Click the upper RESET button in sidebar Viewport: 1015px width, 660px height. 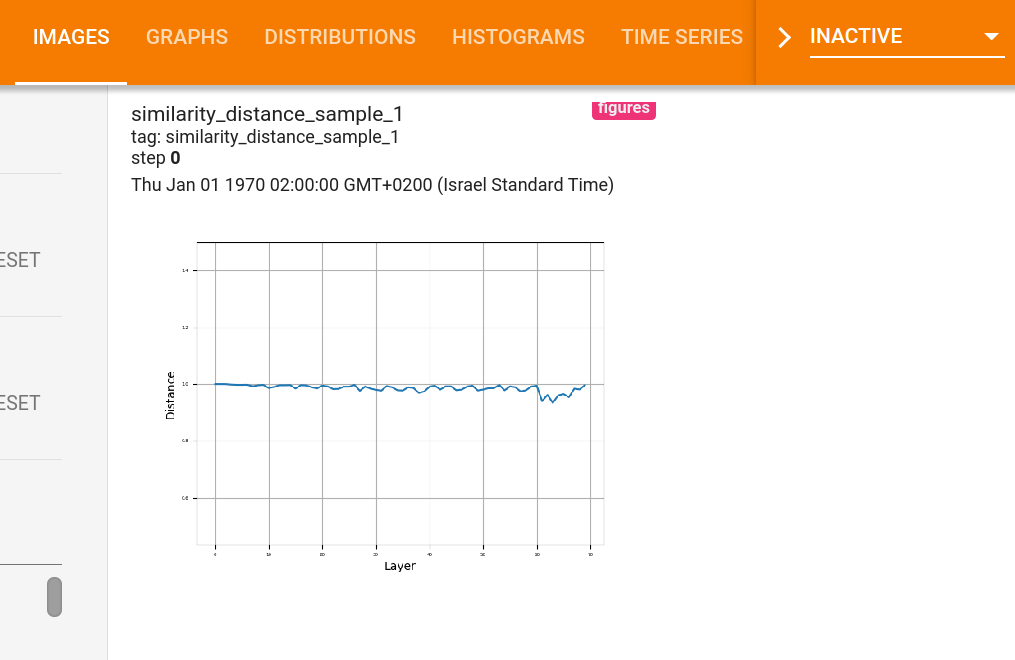point(19,260)
